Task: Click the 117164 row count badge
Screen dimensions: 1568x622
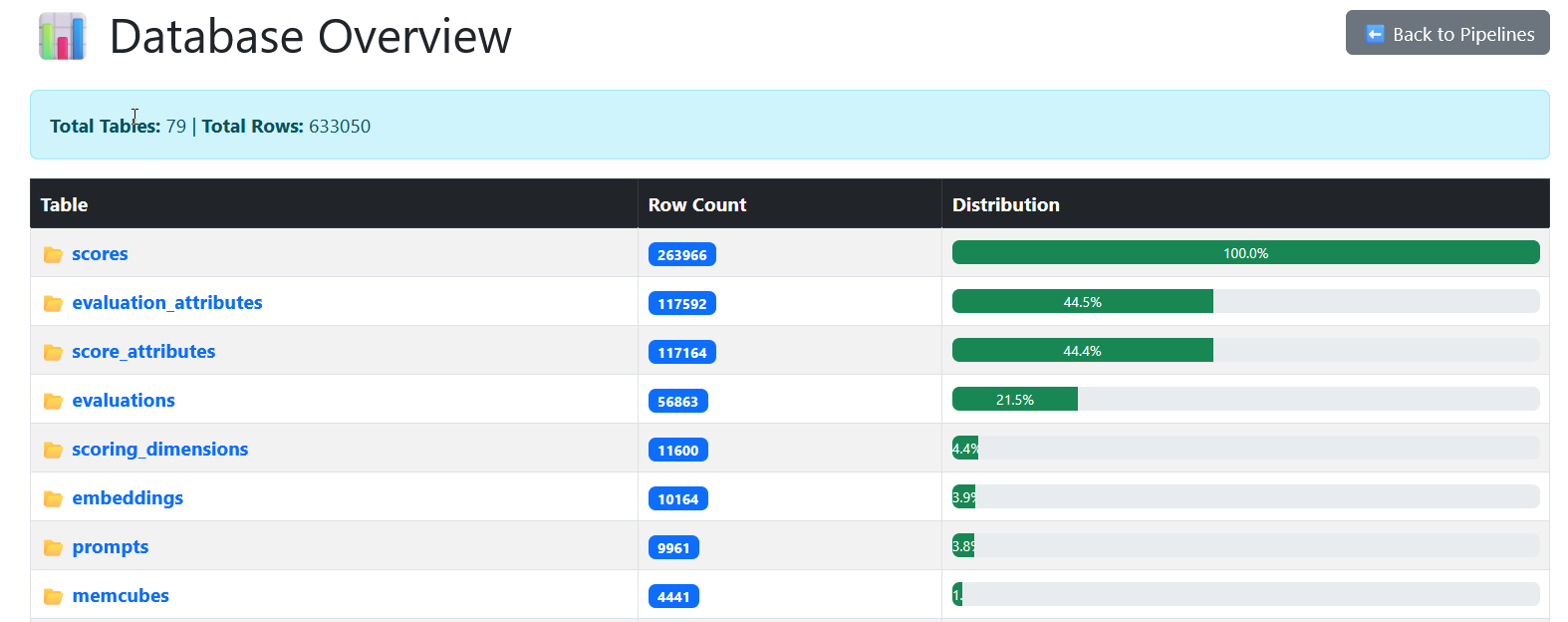Action: pos(682,353)
